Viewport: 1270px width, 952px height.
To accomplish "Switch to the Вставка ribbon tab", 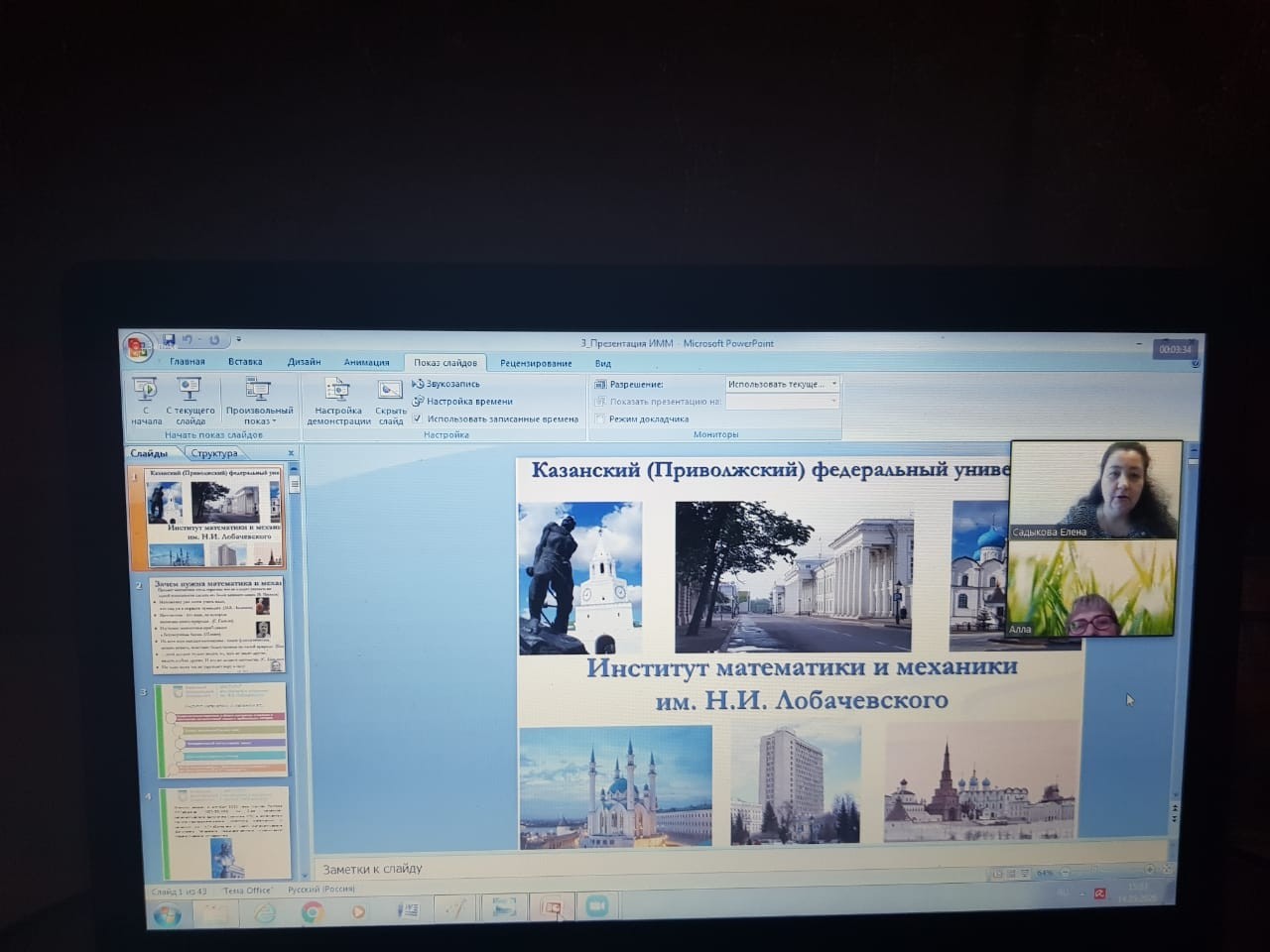I will point(245,362).
